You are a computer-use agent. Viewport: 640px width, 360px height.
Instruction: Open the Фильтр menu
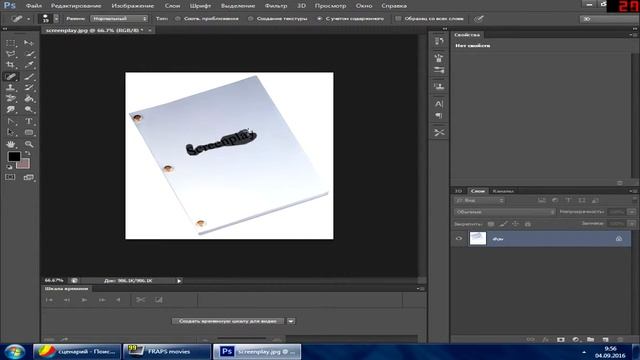coord(276,6)
